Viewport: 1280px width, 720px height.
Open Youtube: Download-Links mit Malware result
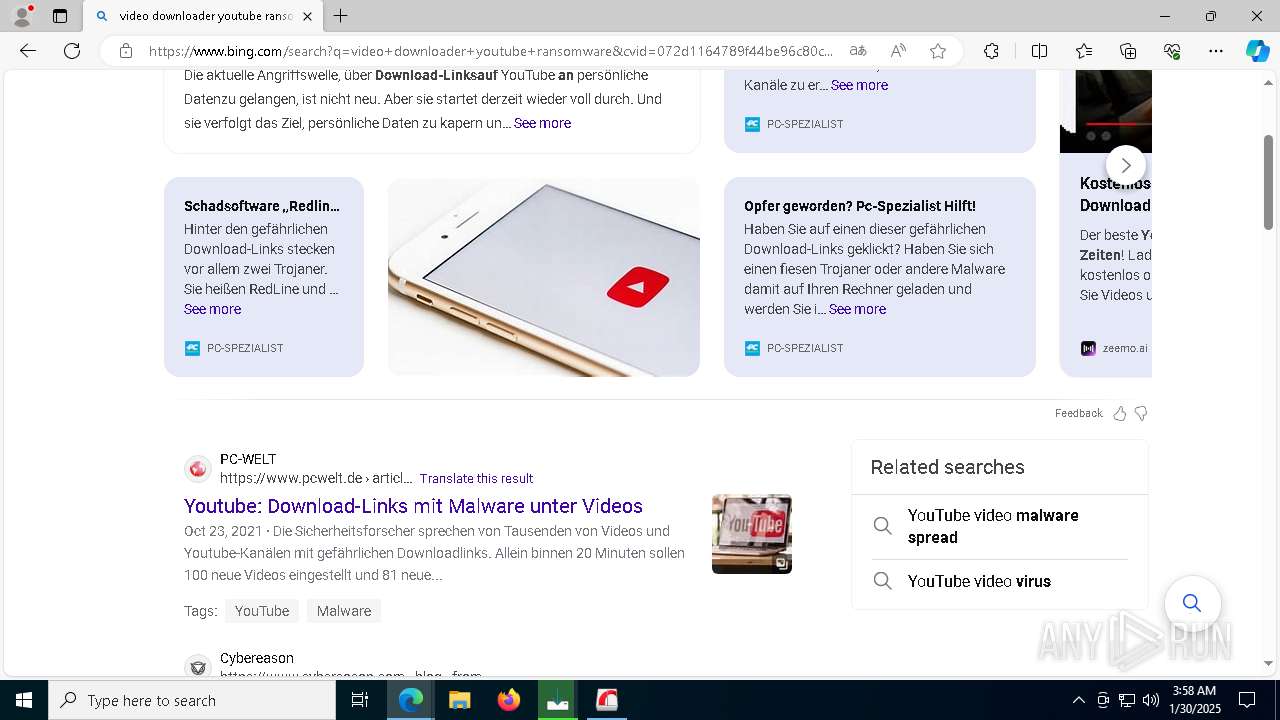(413, 506)
